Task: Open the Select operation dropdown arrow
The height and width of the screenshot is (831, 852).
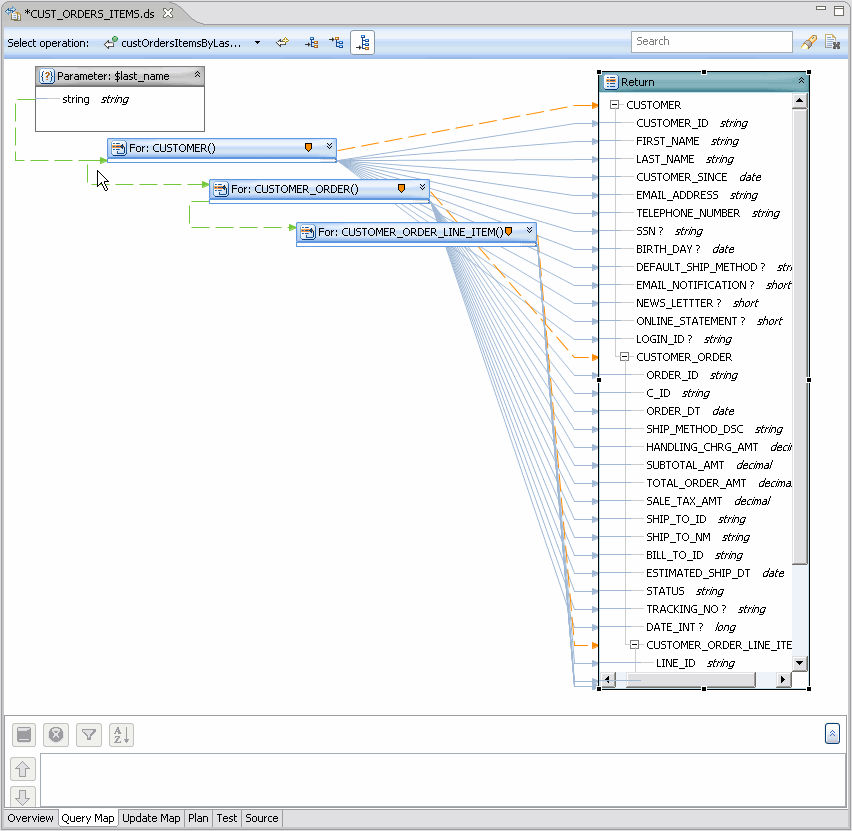Action: click(257, 43)
